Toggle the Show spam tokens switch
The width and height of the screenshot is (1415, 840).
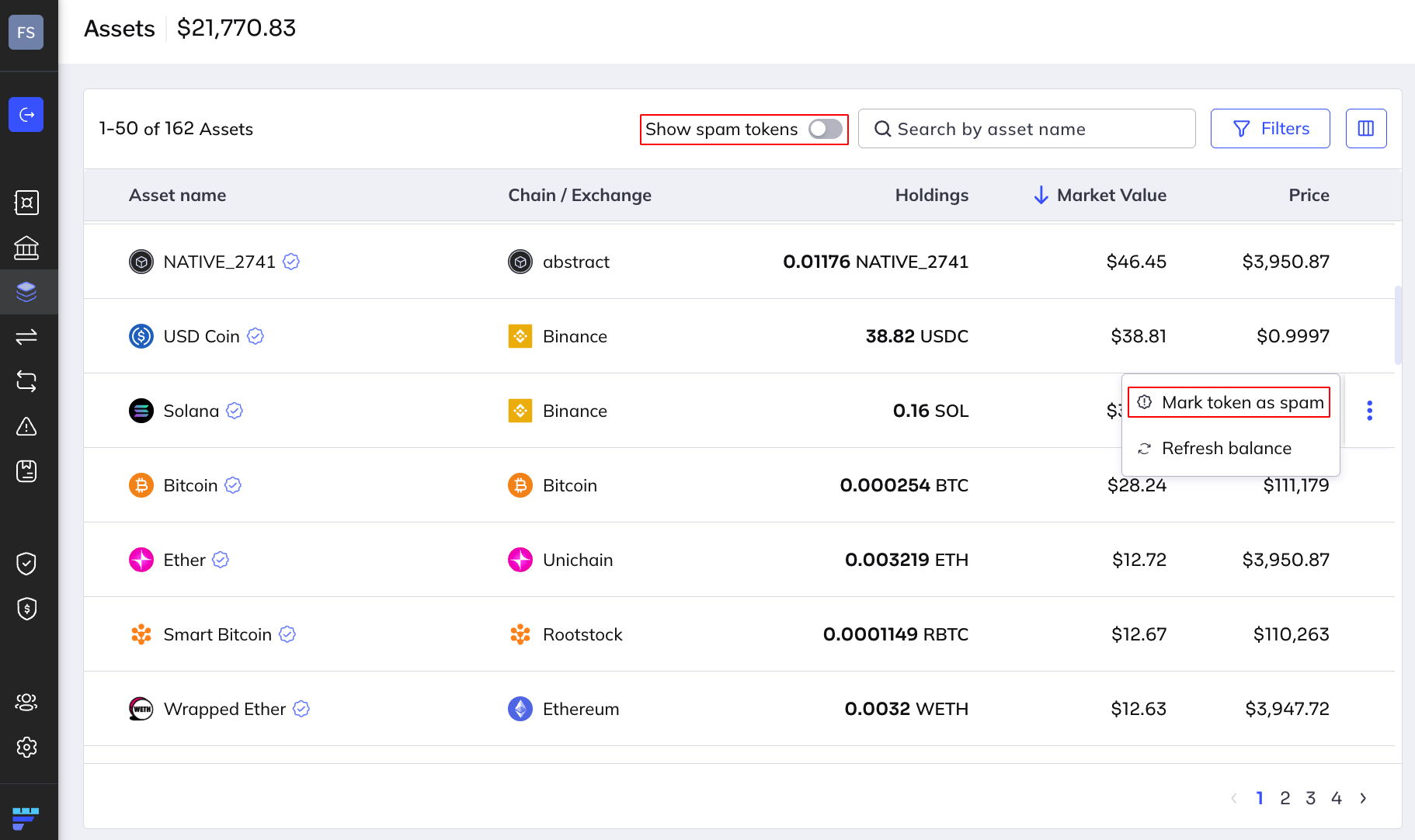825,129
